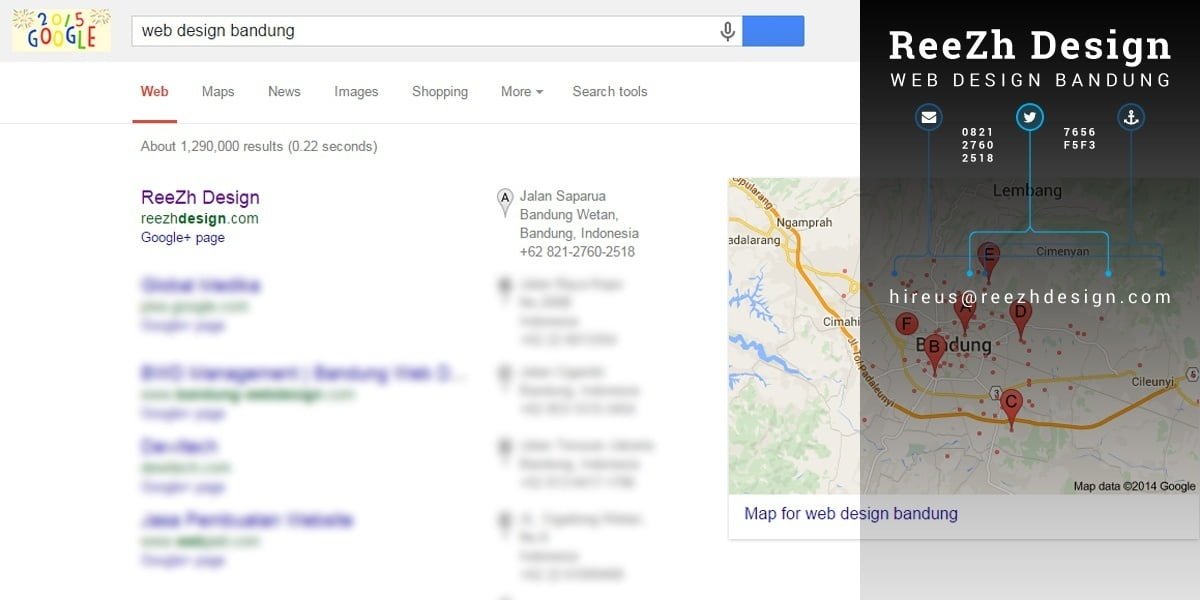Open the Google+ page link
This screenshot has width=1200, height=600.
click(183, 238)
